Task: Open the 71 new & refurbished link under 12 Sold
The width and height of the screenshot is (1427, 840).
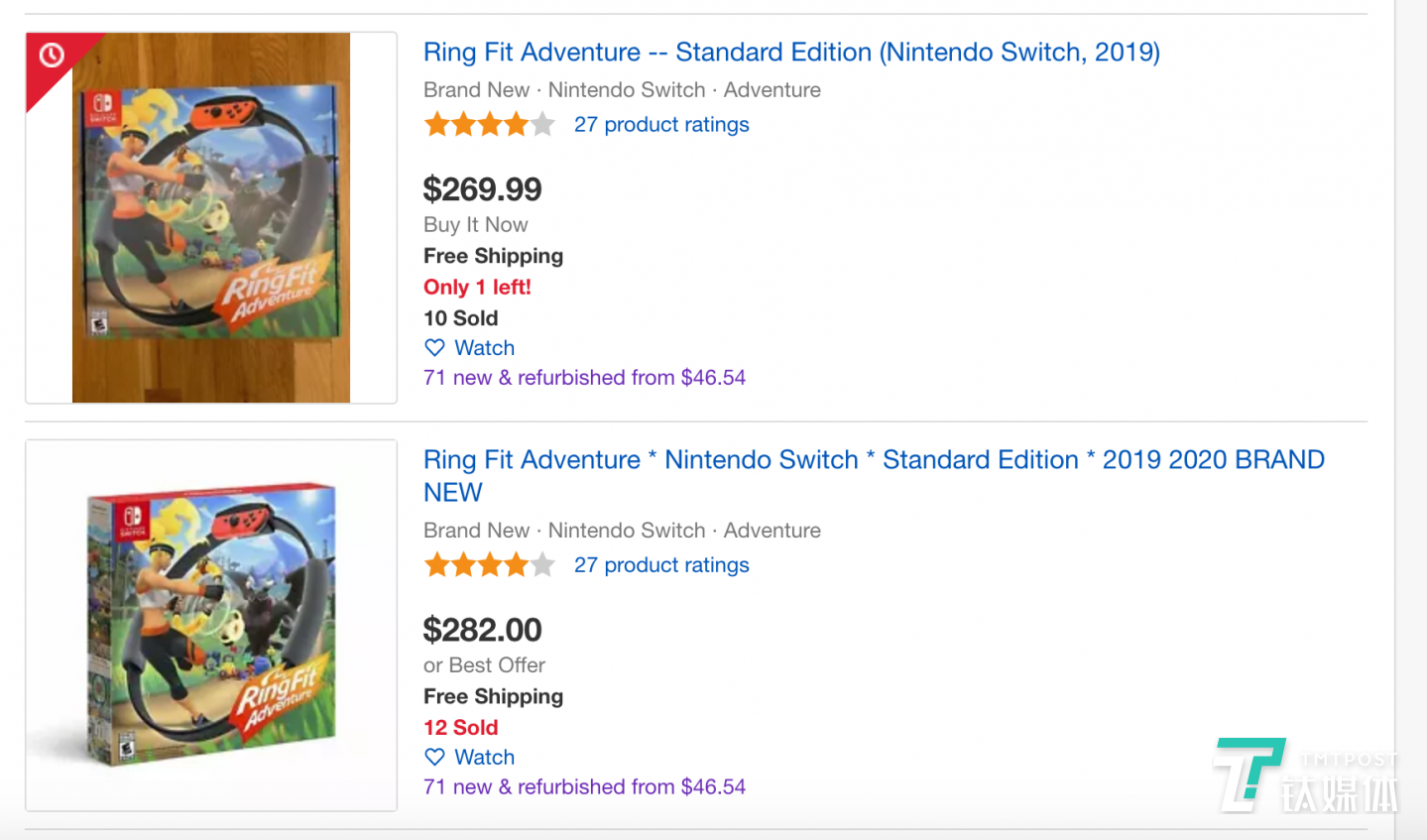Action: [584, 787]
